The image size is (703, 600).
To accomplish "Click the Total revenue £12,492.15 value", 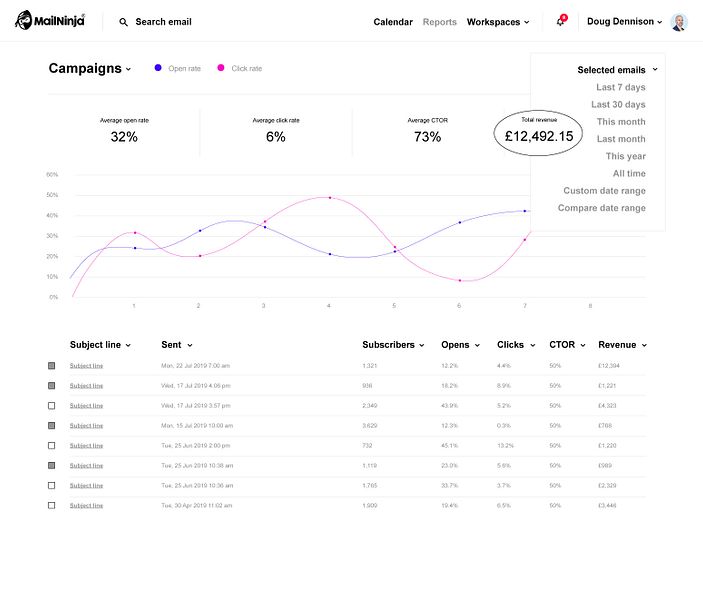I will click(539, 136).
